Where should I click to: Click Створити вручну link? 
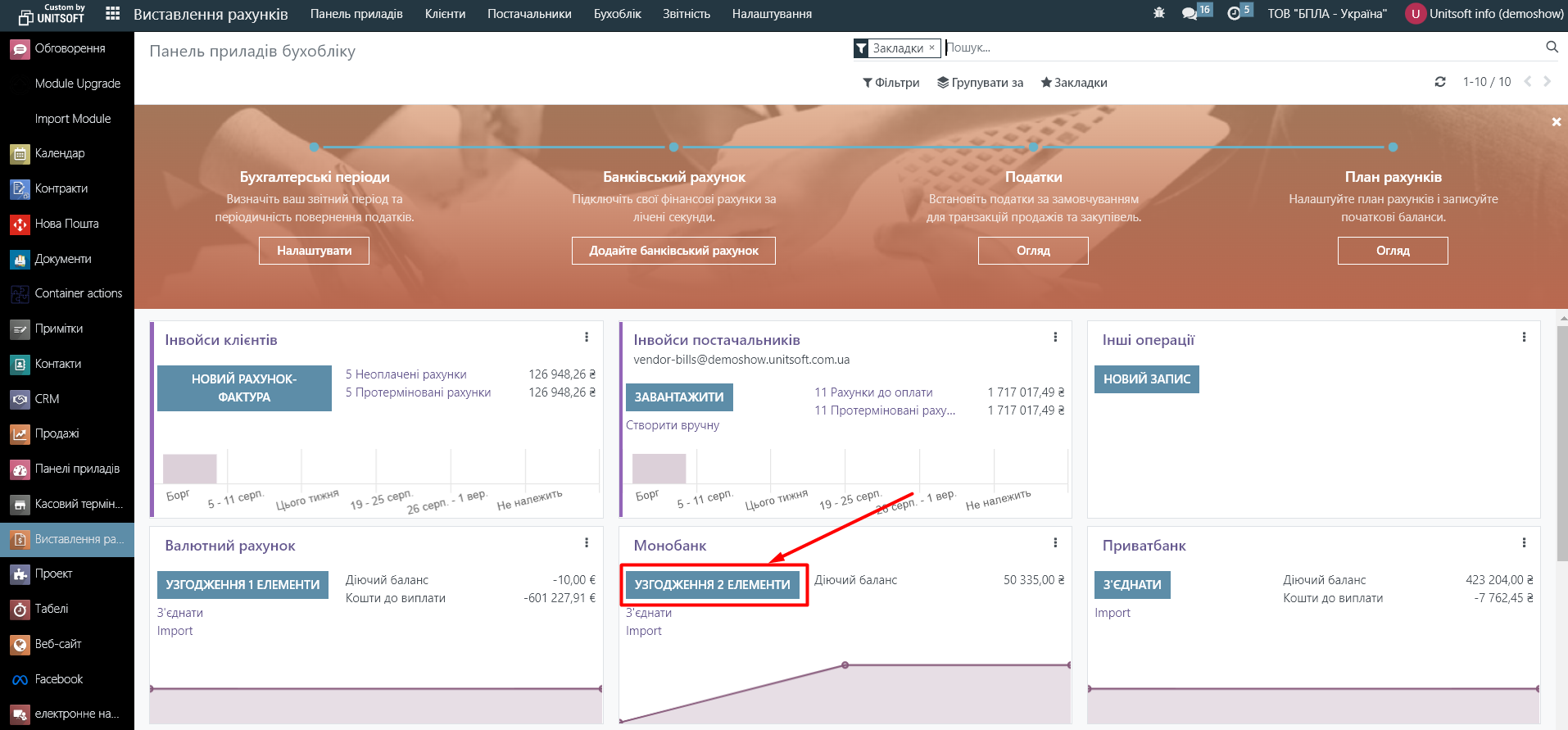(x=673, y=425)
